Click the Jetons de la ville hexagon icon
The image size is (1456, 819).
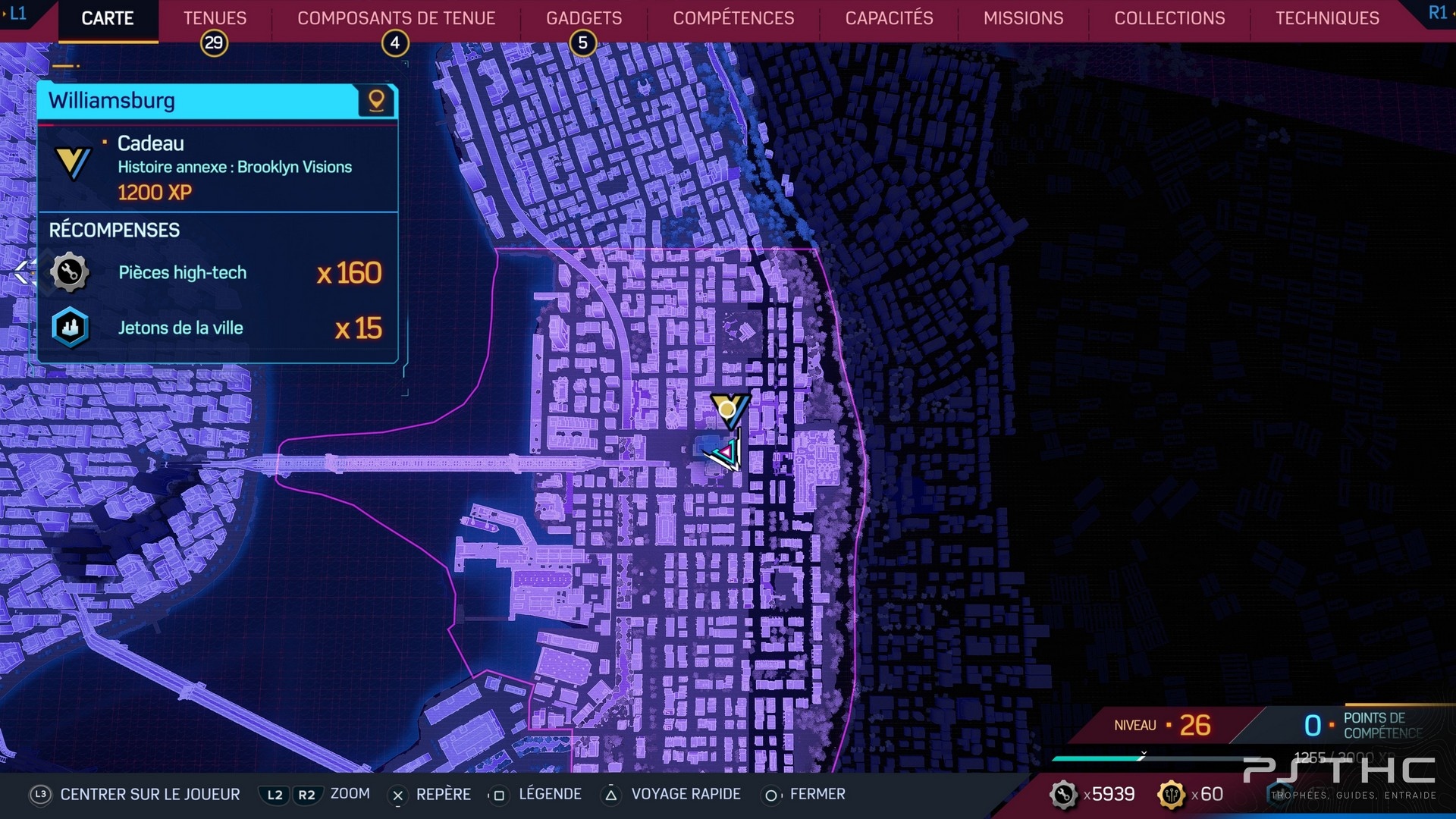click(x=70, y=328)
